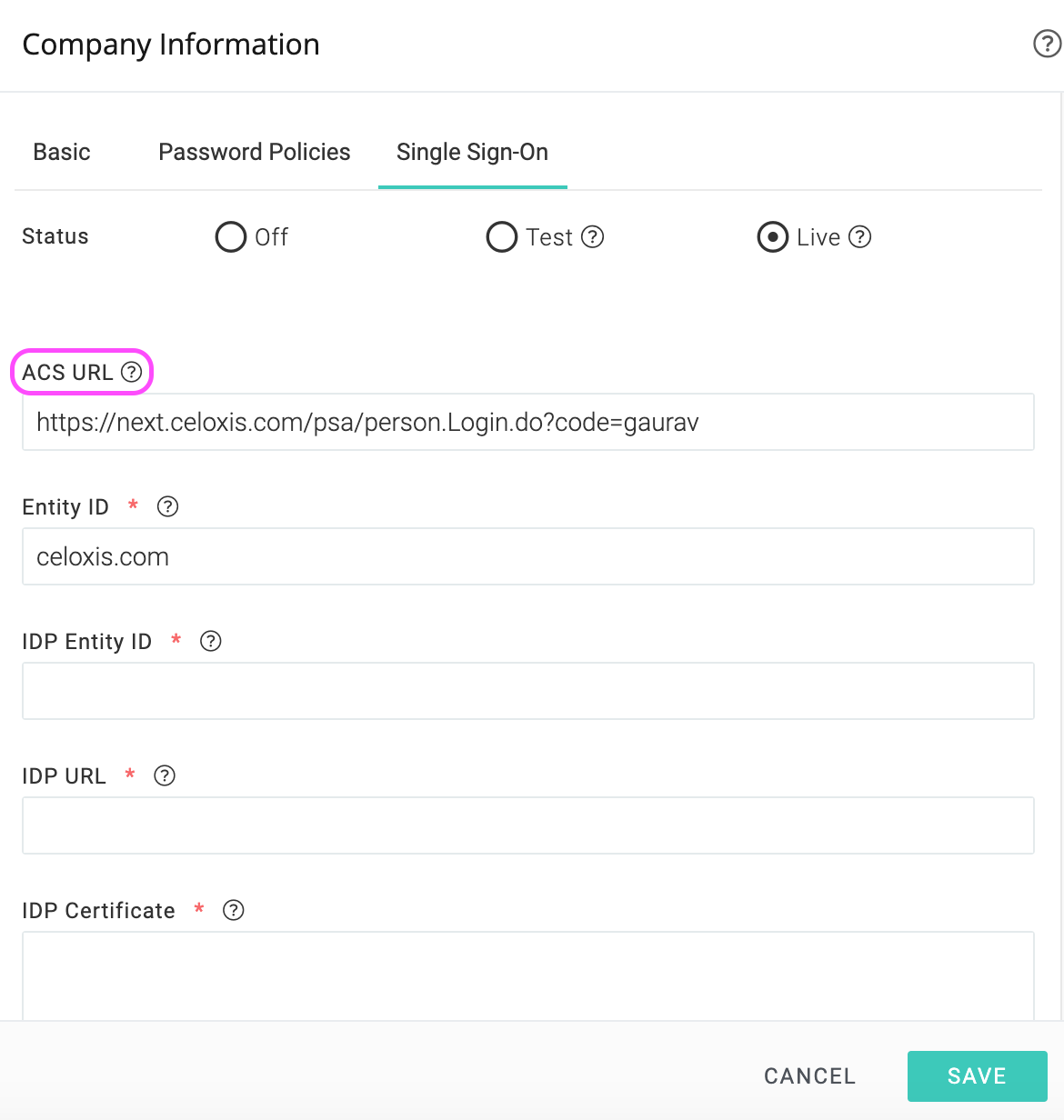Click the empty IDP Entity ID field

[x=528, y=691]
